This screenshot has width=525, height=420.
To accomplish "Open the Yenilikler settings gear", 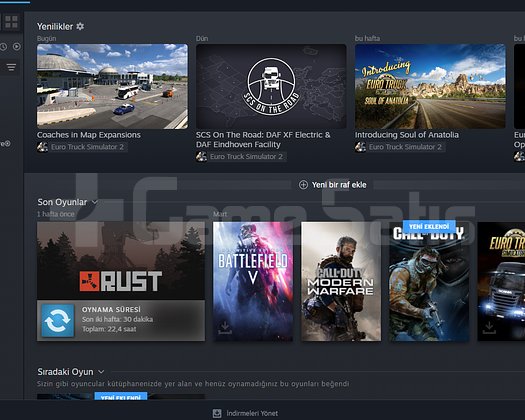I will (80, 26).
